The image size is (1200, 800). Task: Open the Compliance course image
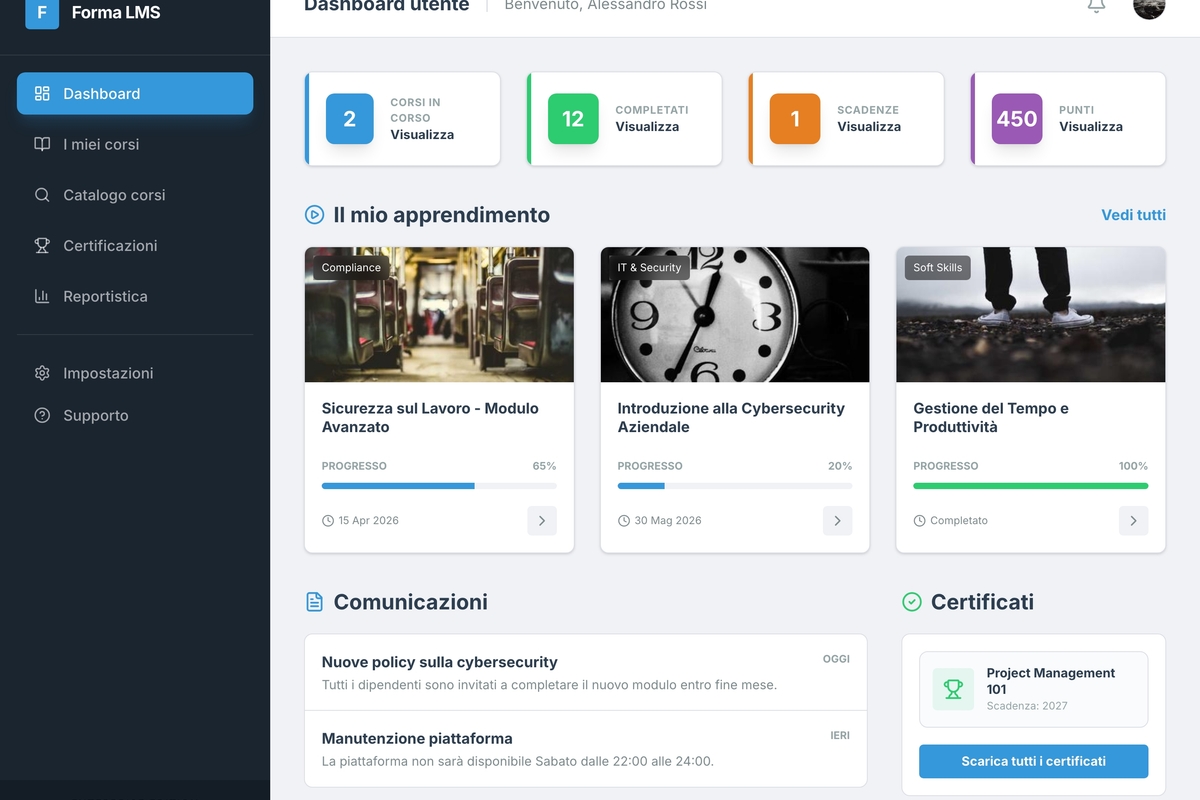[x=439, y=315]
